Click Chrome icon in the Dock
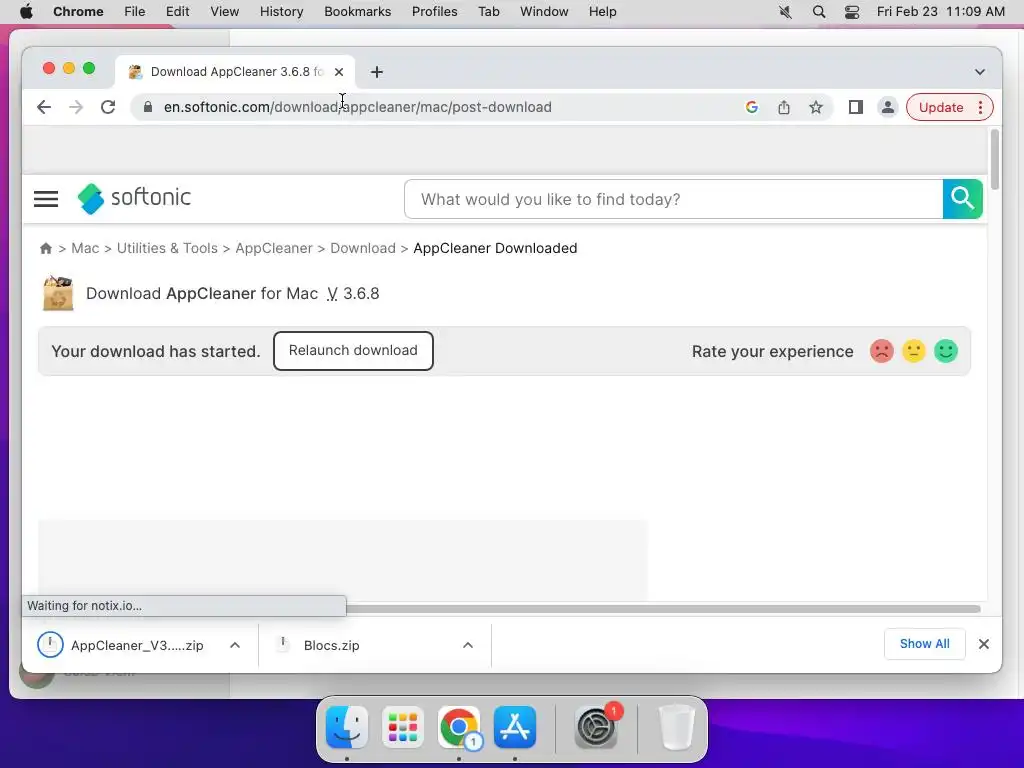 pyautogui.click(x=459, y=727)
